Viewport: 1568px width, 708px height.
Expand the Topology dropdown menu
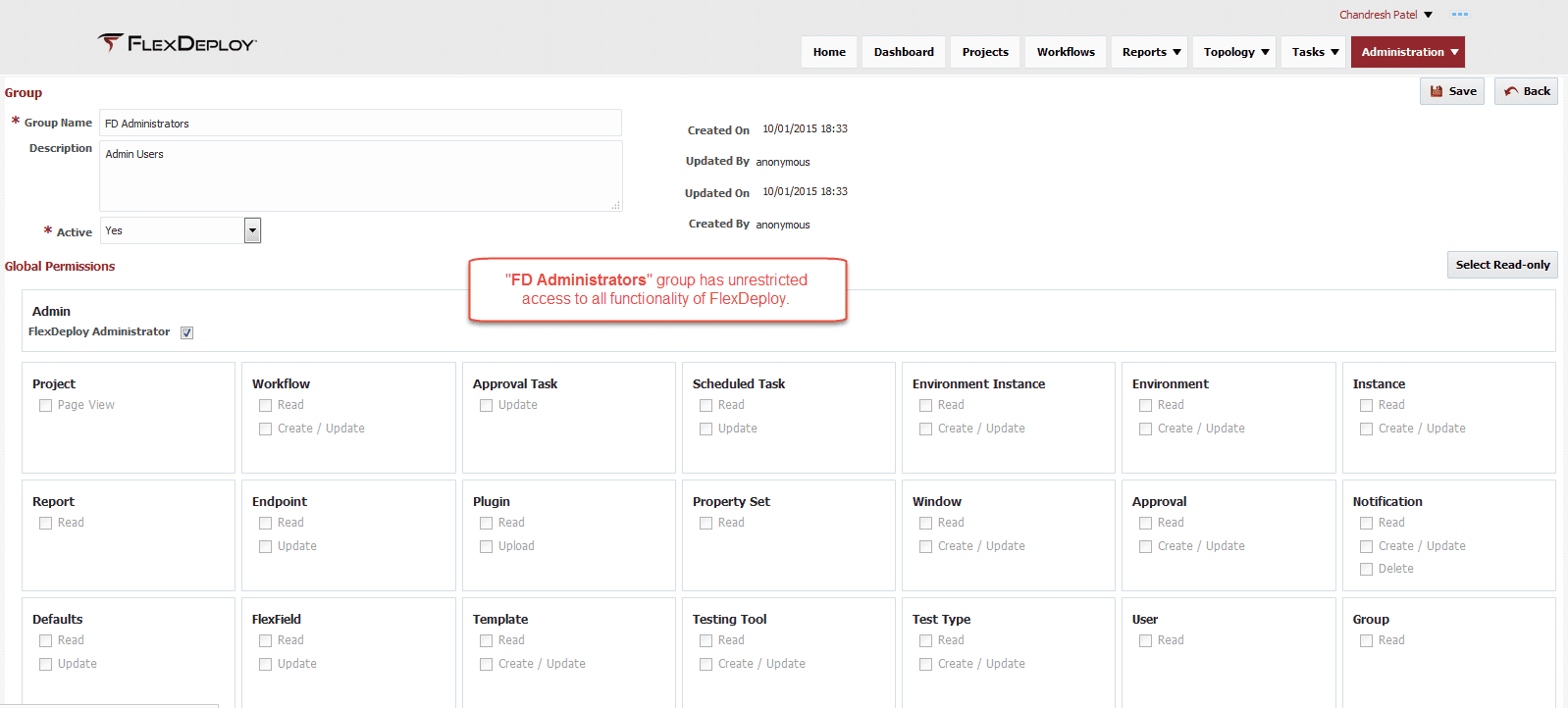[x=1234, y=52]
